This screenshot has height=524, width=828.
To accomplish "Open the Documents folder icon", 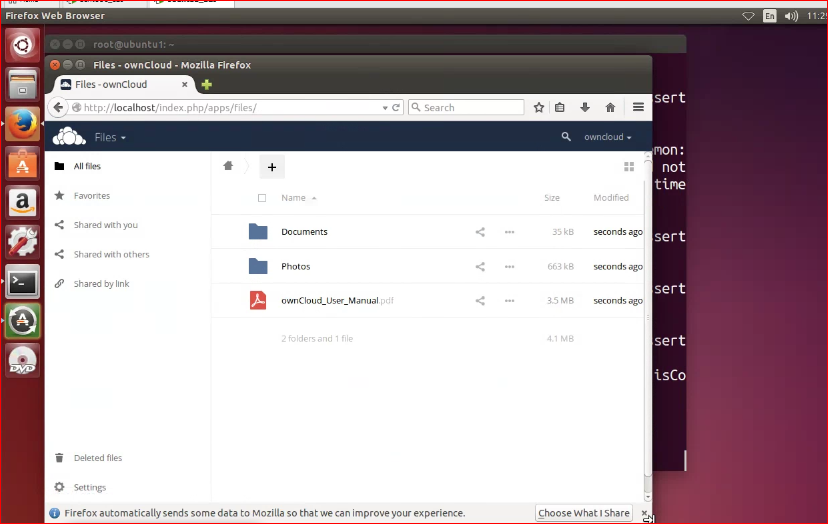I will point(258,231).
